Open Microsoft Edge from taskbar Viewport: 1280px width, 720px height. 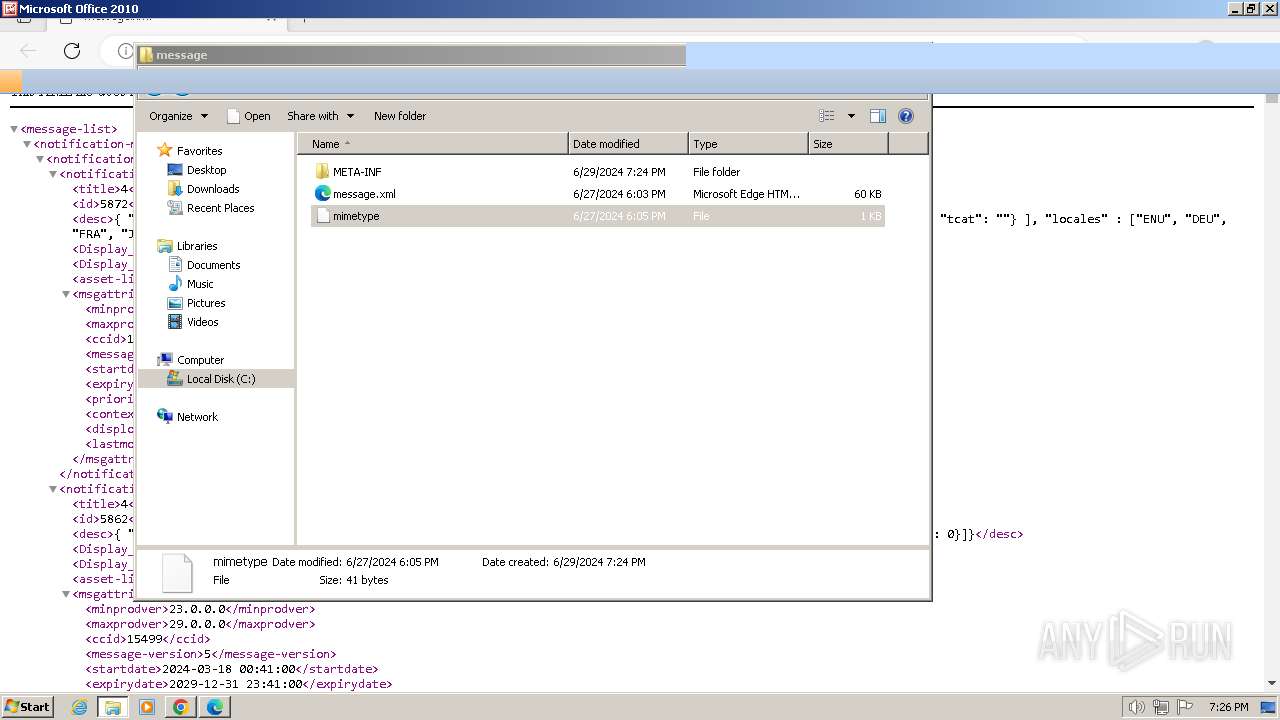pyautogui.click(x=215, y=707)
